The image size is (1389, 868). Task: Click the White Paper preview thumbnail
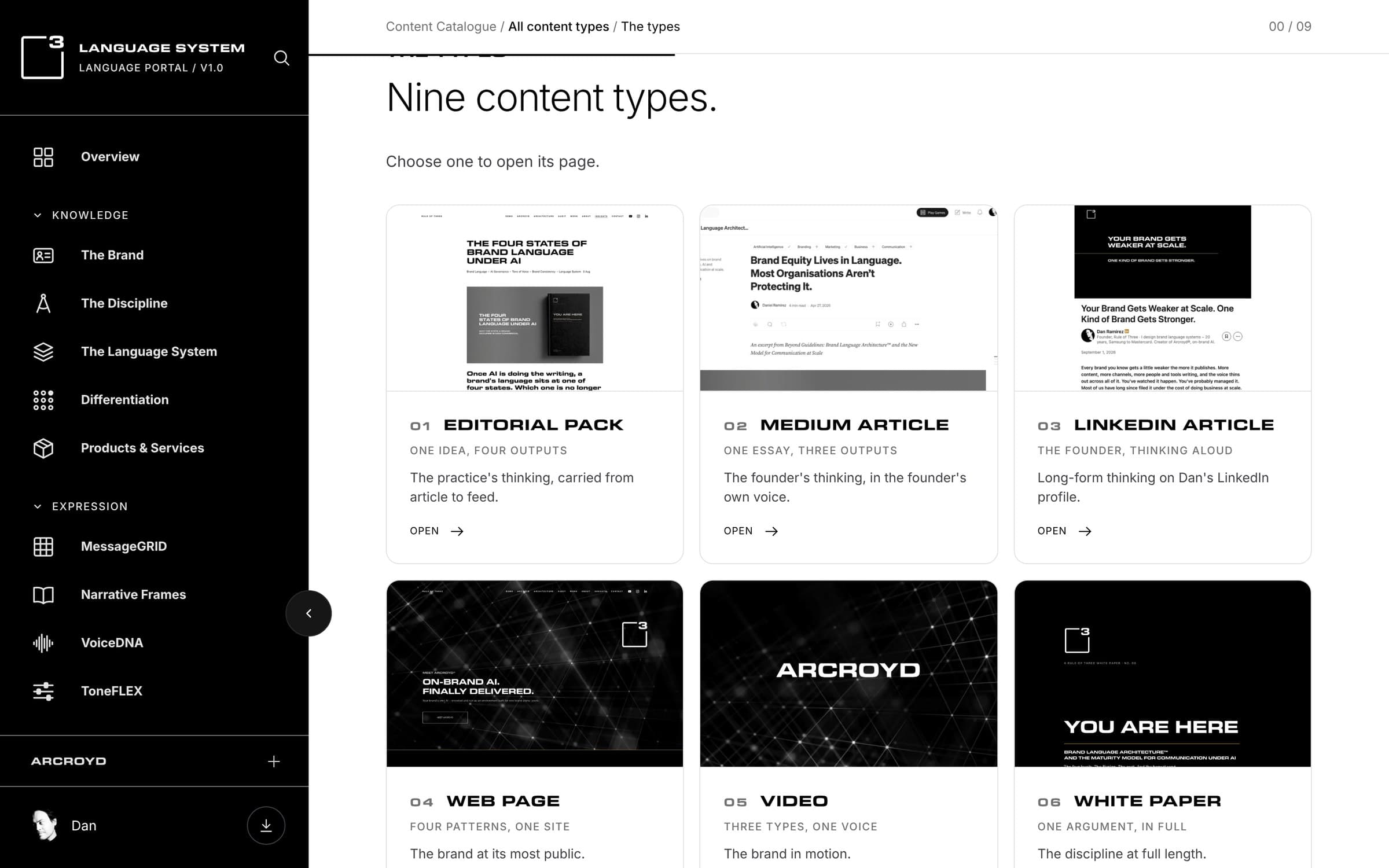point(1162,674)
